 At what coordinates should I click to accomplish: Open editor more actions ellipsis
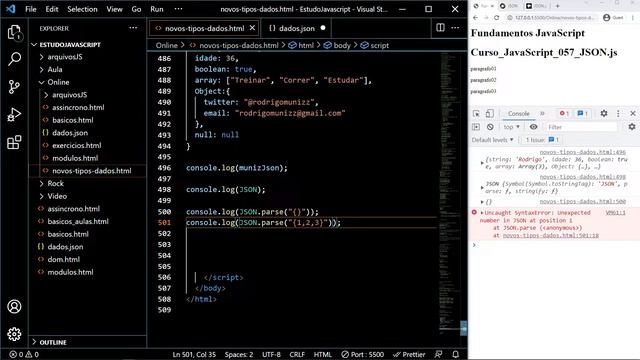pyautogui.click(x=455, y=28)
